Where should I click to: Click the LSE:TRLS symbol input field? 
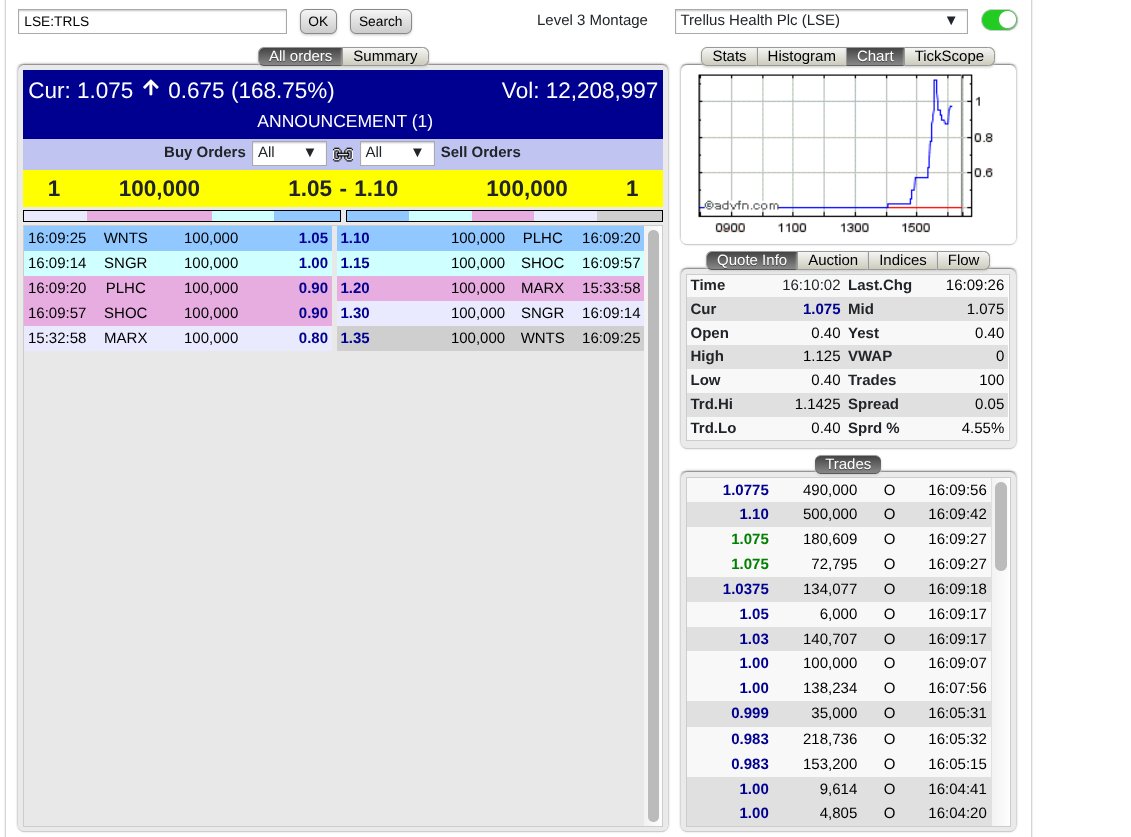pos(152,22)
